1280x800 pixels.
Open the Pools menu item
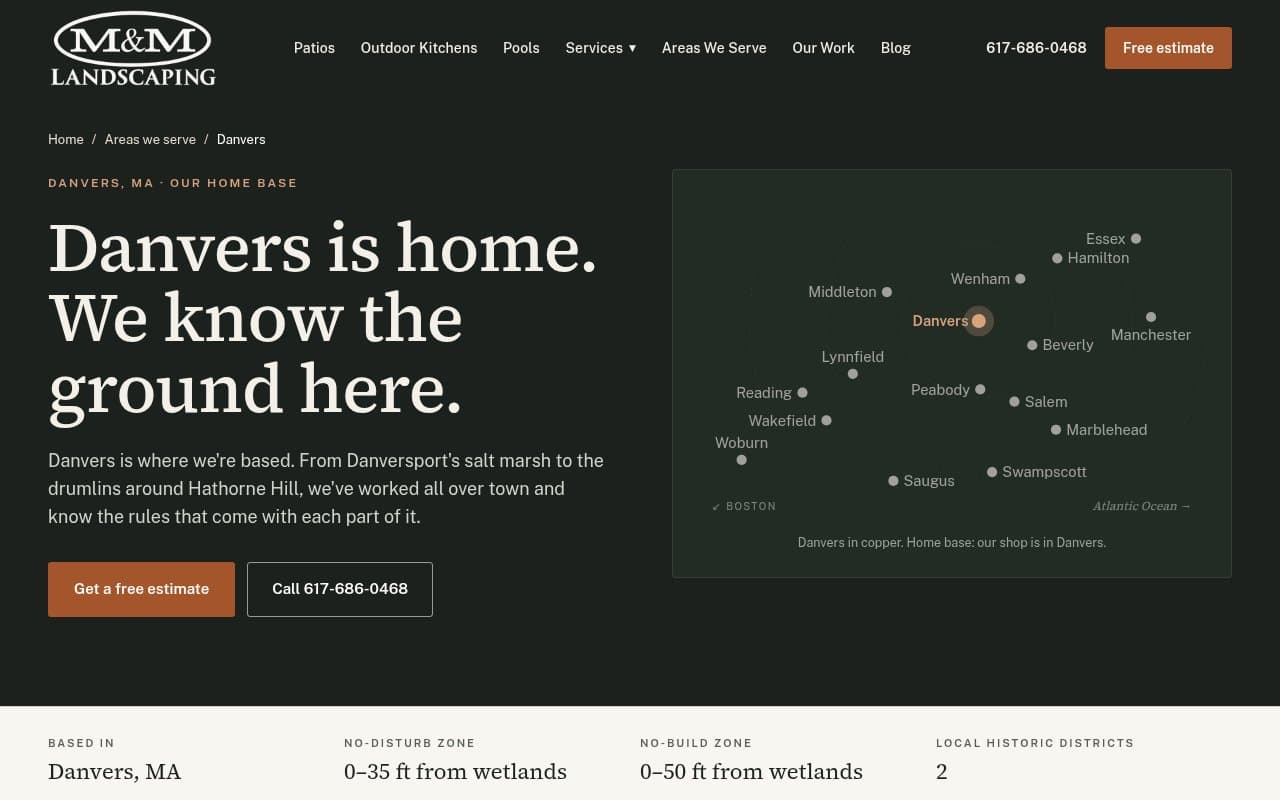pos(521,48)
